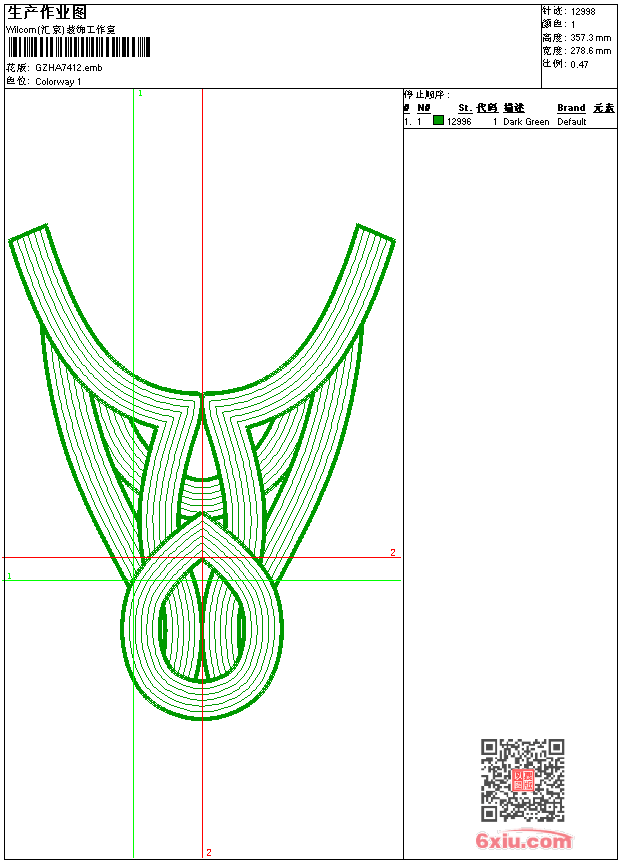
Task: Click the Colorway 1 label
Action: pyautogui.click(x=58, y=81)
